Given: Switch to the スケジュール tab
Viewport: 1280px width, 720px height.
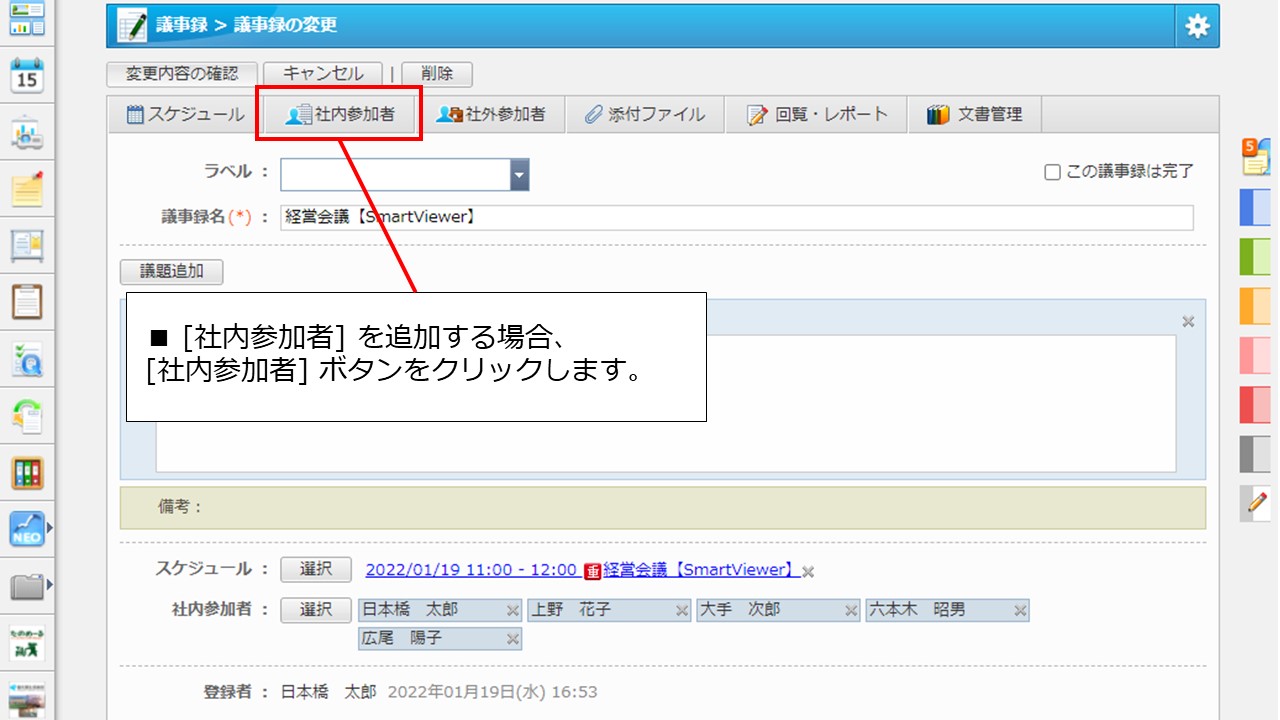Looking at the screenshot, I should coord(186,114).
